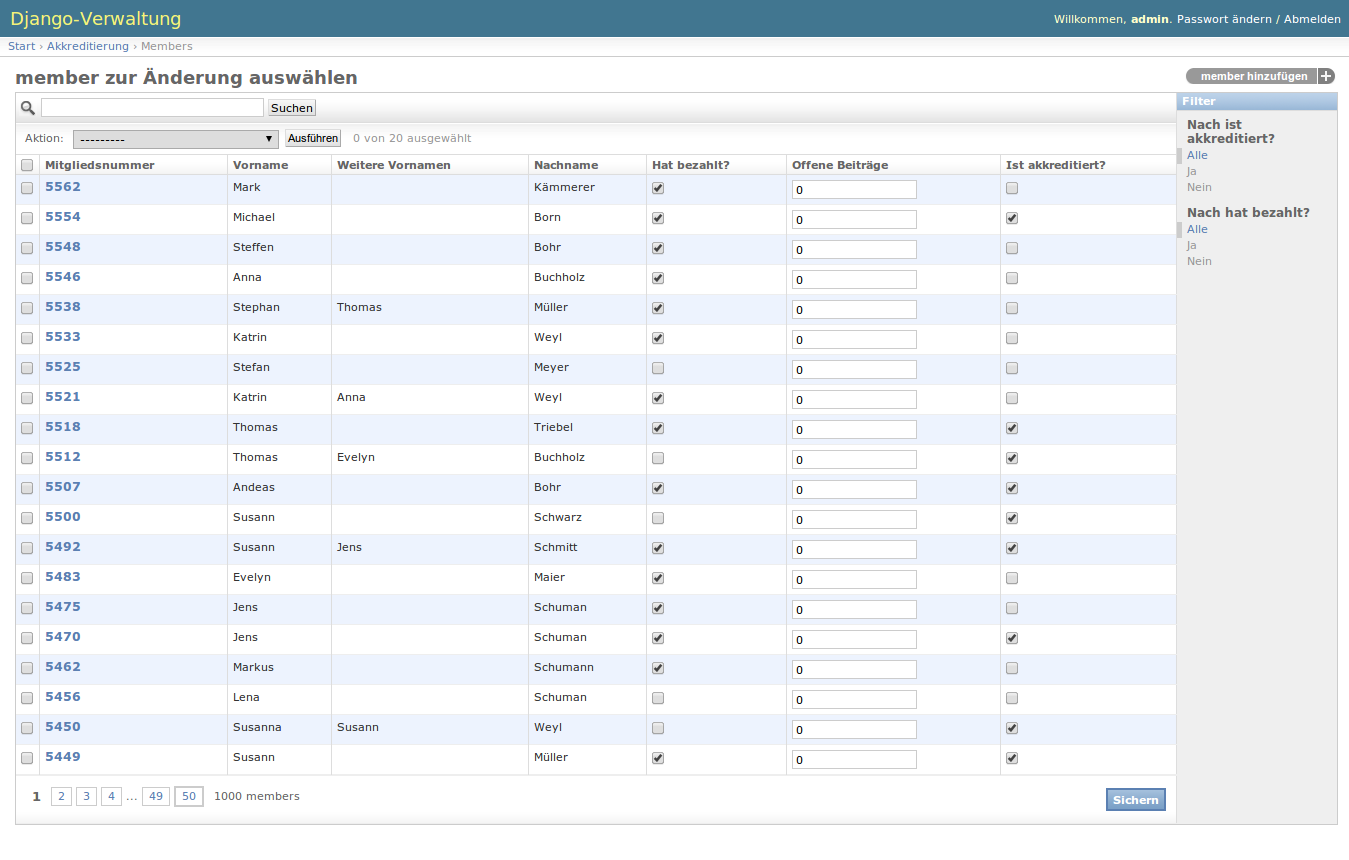Click the Django-Verwaltung header title
This screenshot has width=1349, height=860.
point(96,19)
